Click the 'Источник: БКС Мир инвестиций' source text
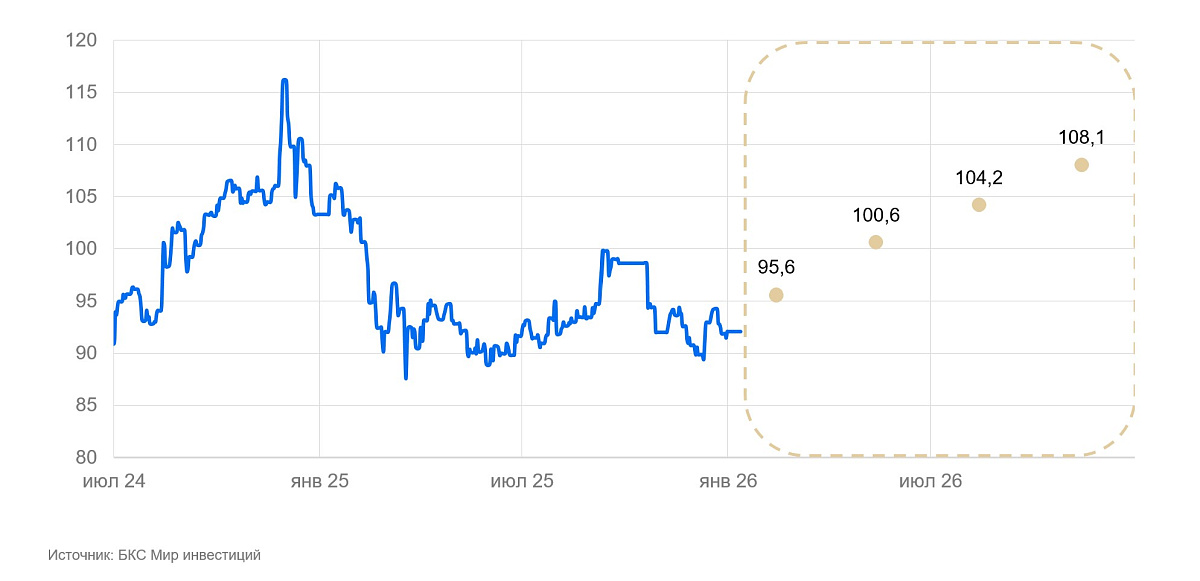This screenshot has width=1200, height=581. coord(154,555)
